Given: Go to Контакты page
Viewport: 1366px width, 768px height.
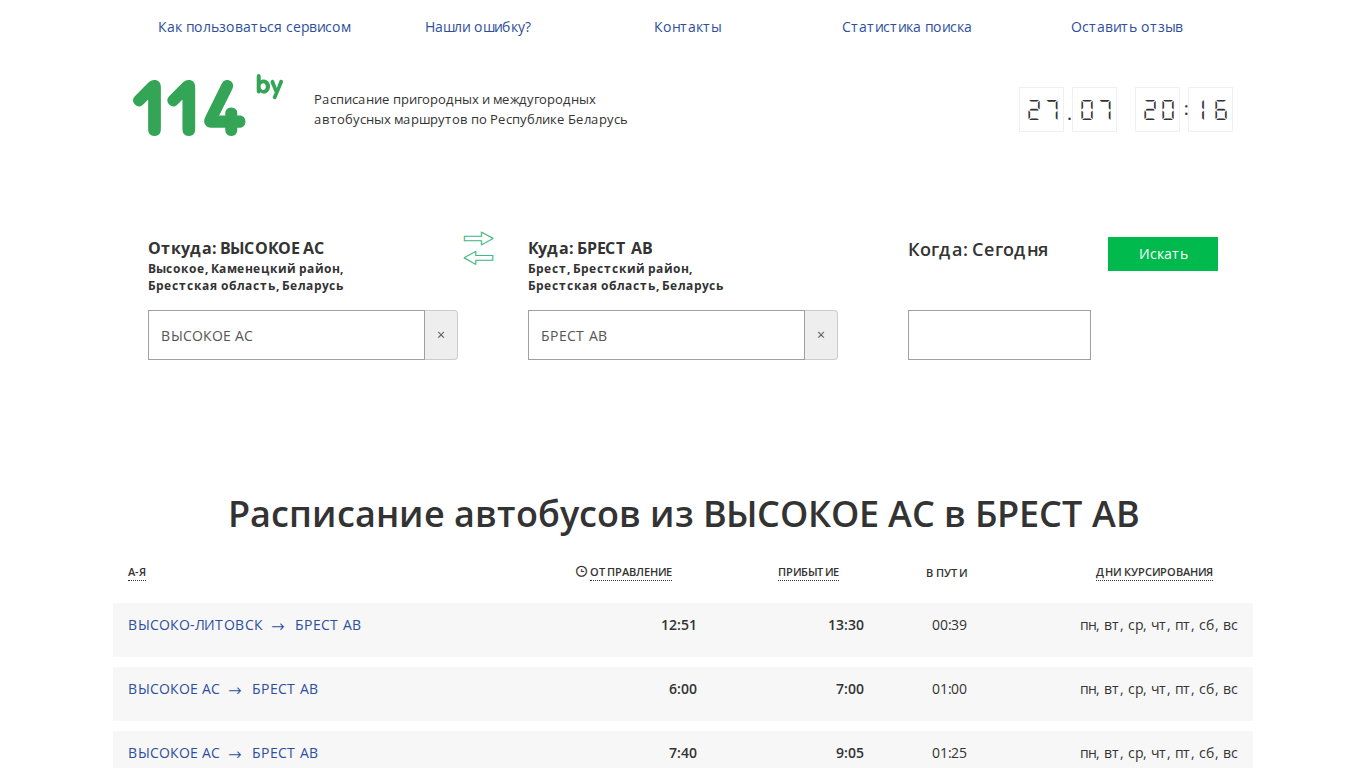Looking at the screenshot, I should coord(688,27).
